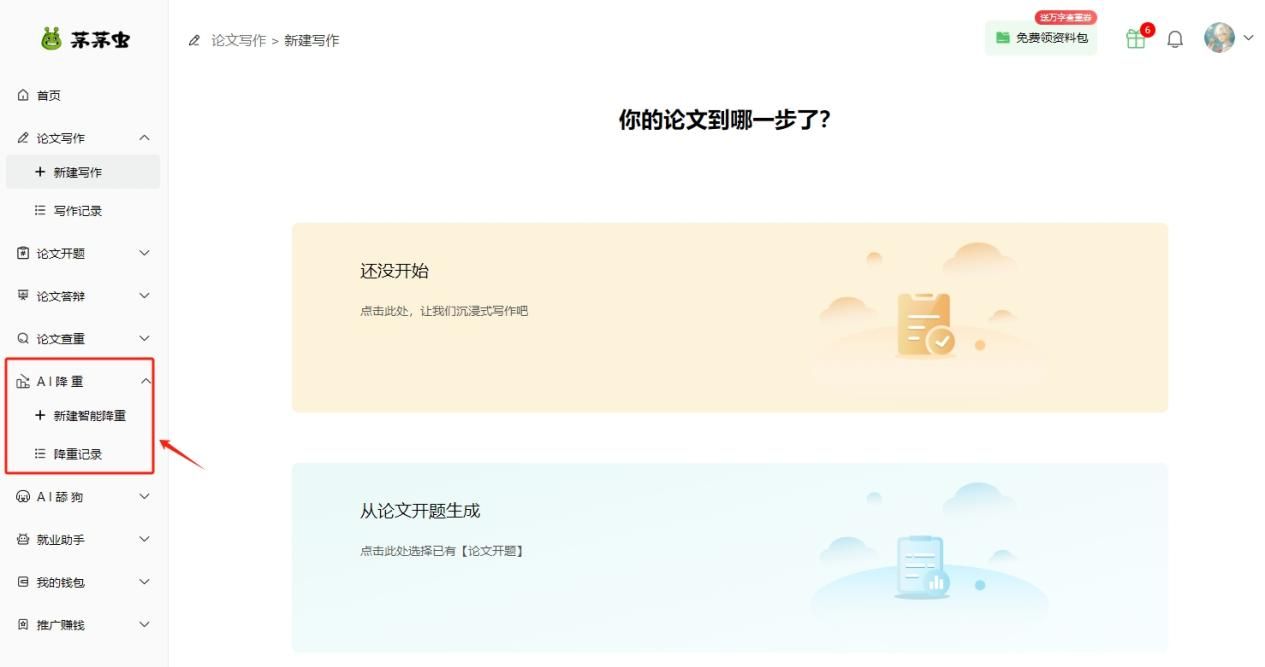Click the orange clipboard illustration in 还没开始
This screenshot has height=667, width=1265.
pos(925,325)
